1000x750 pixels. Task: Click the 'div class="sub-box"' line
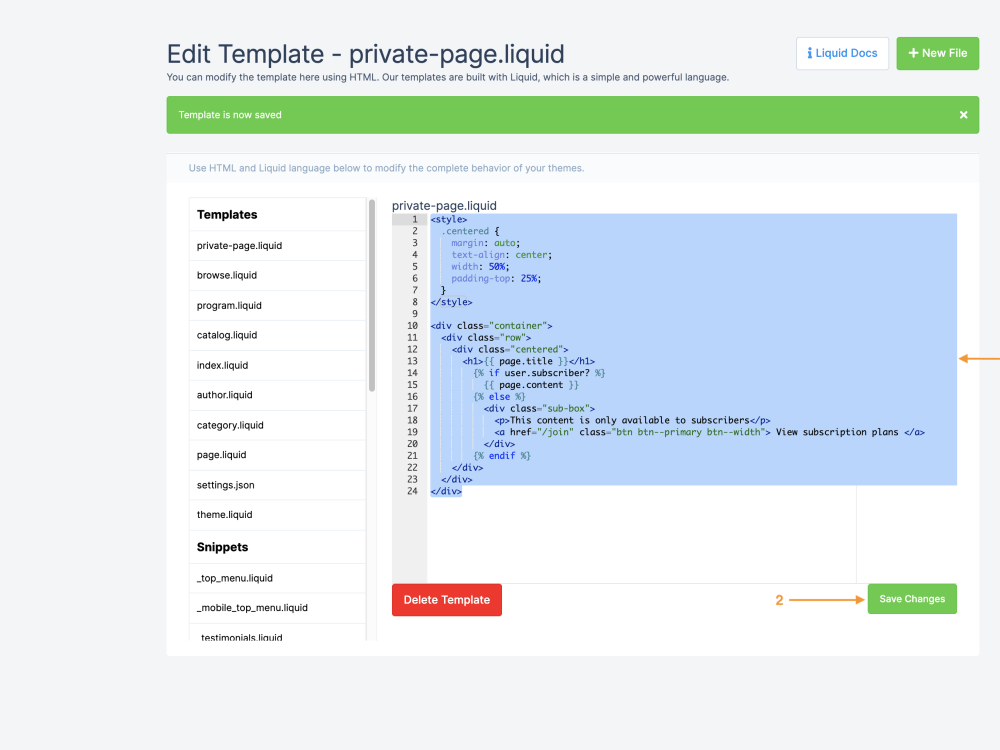click(540, 409)
